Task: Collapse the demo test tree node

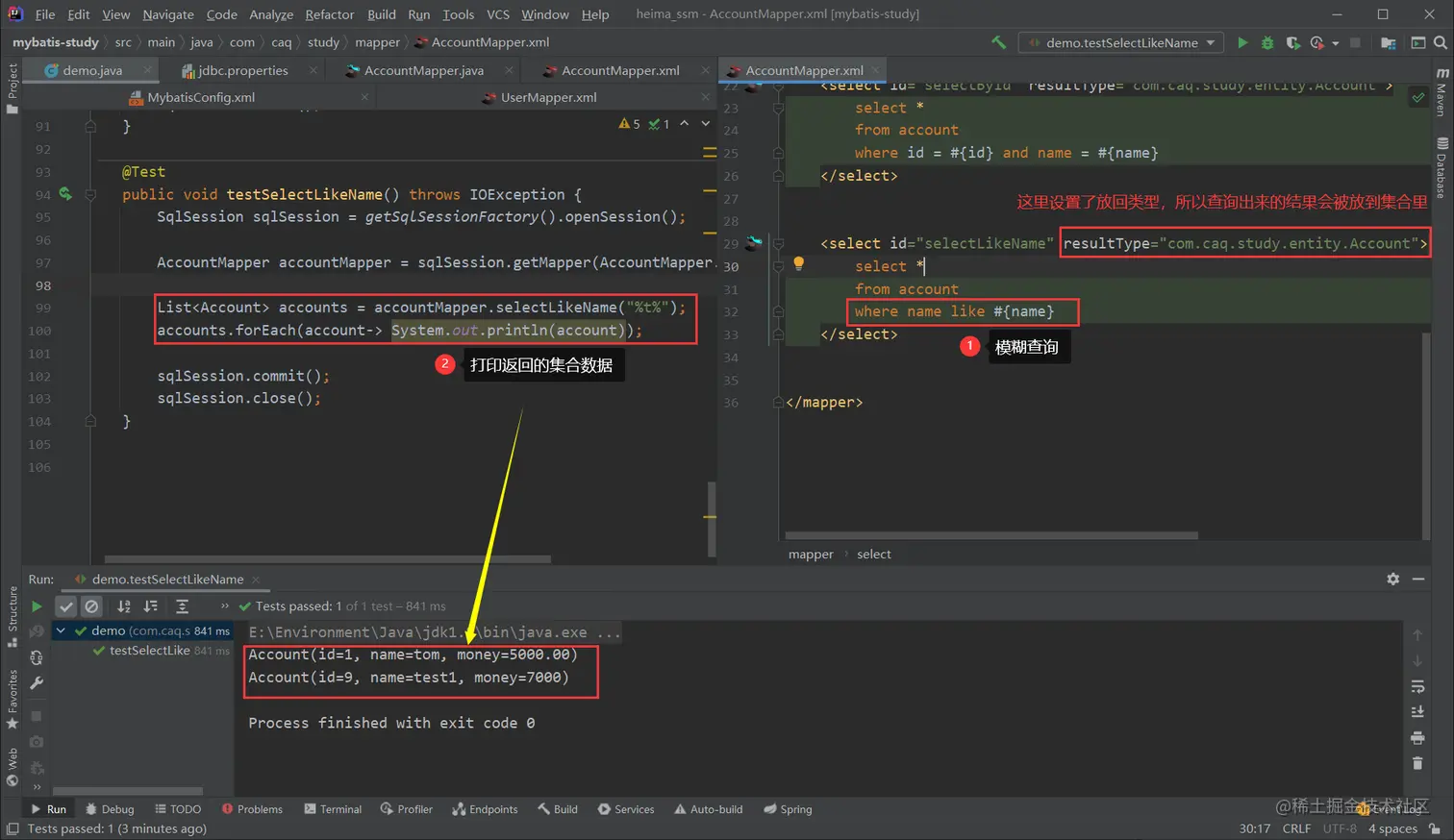Action: (x=62, y=630)
